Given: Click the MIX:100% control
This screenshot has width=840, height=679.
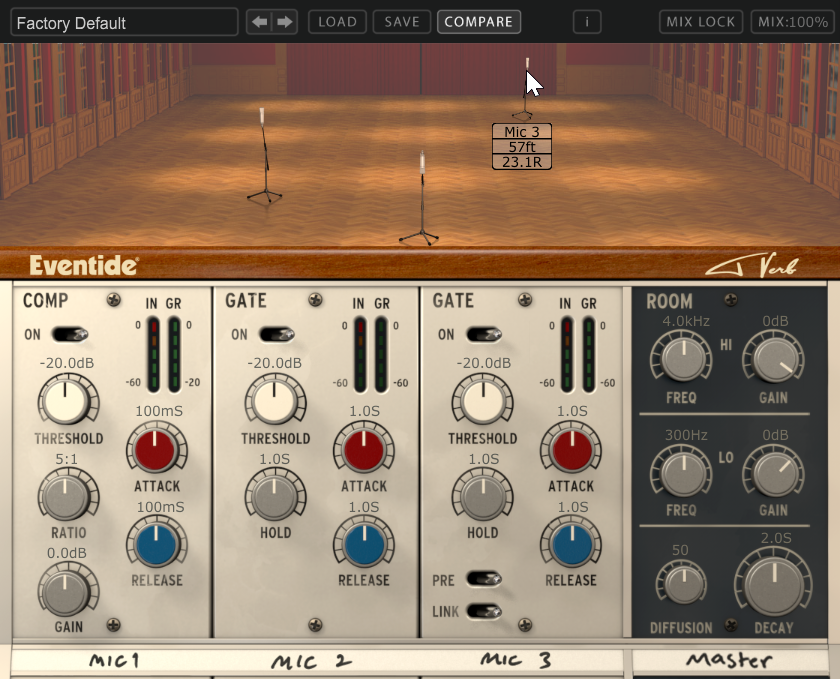Looking at the screenshot, I should pyautogui.click(x=792, y=21).
